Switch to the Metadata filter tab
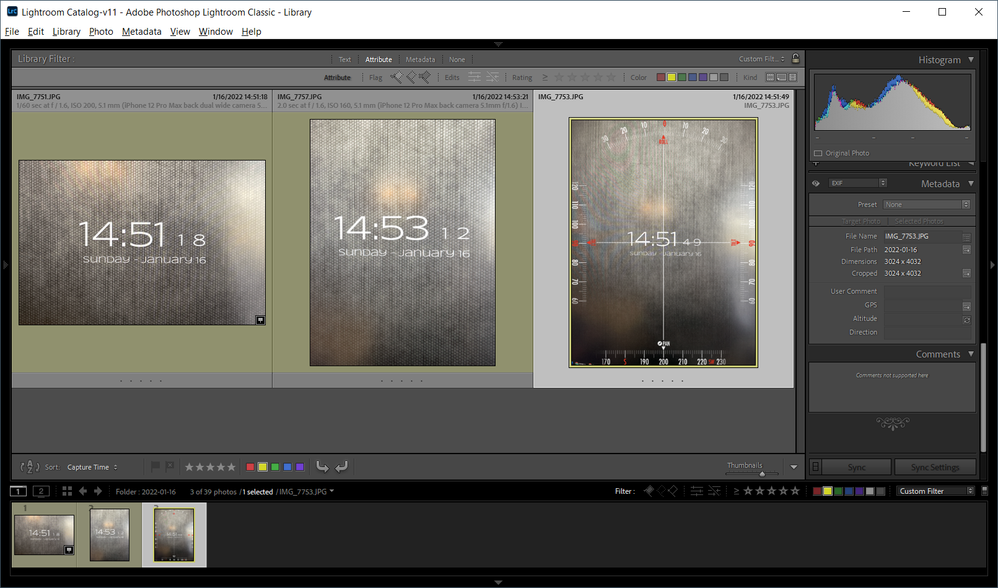 point(420,59)
